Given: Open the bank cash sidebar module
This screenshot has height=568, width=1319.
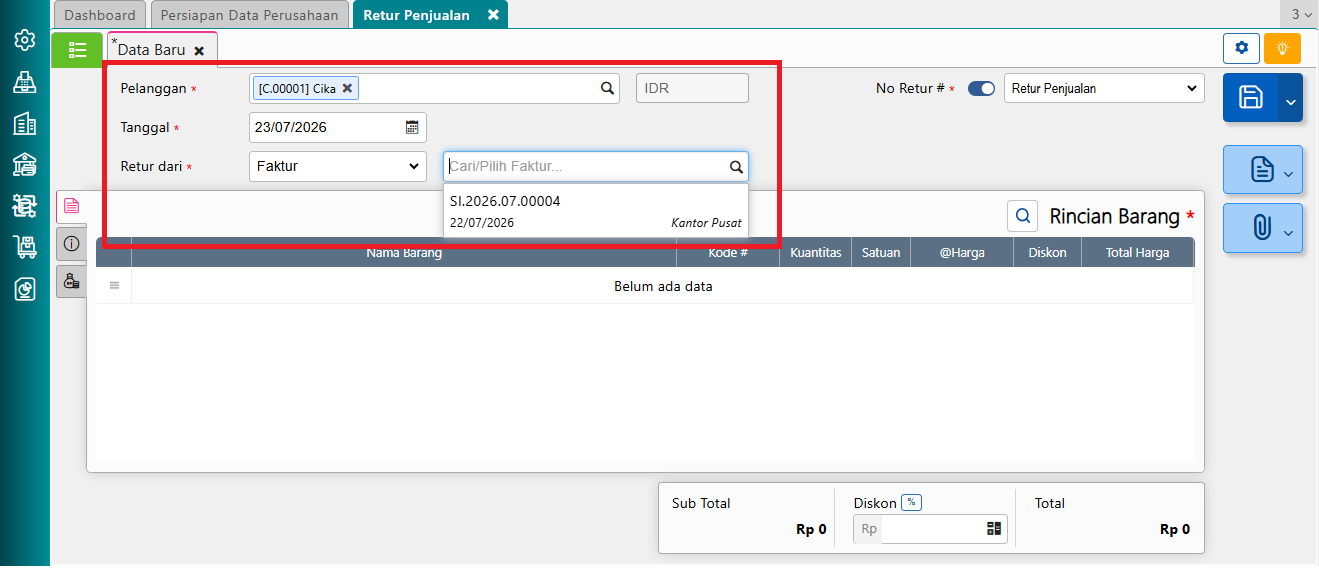Looking at the screenshot, I should pyautogui.click(x=25, y=165).
